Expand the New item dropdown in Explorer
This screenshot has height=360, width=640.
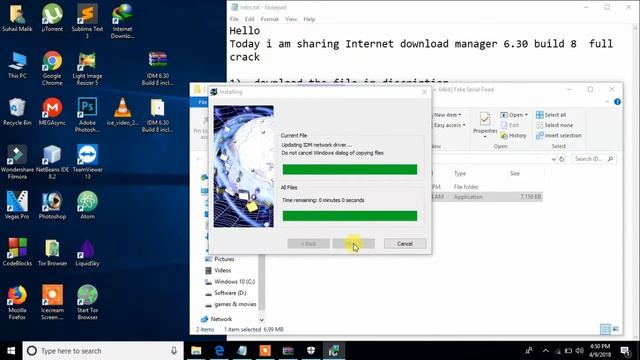447,115
